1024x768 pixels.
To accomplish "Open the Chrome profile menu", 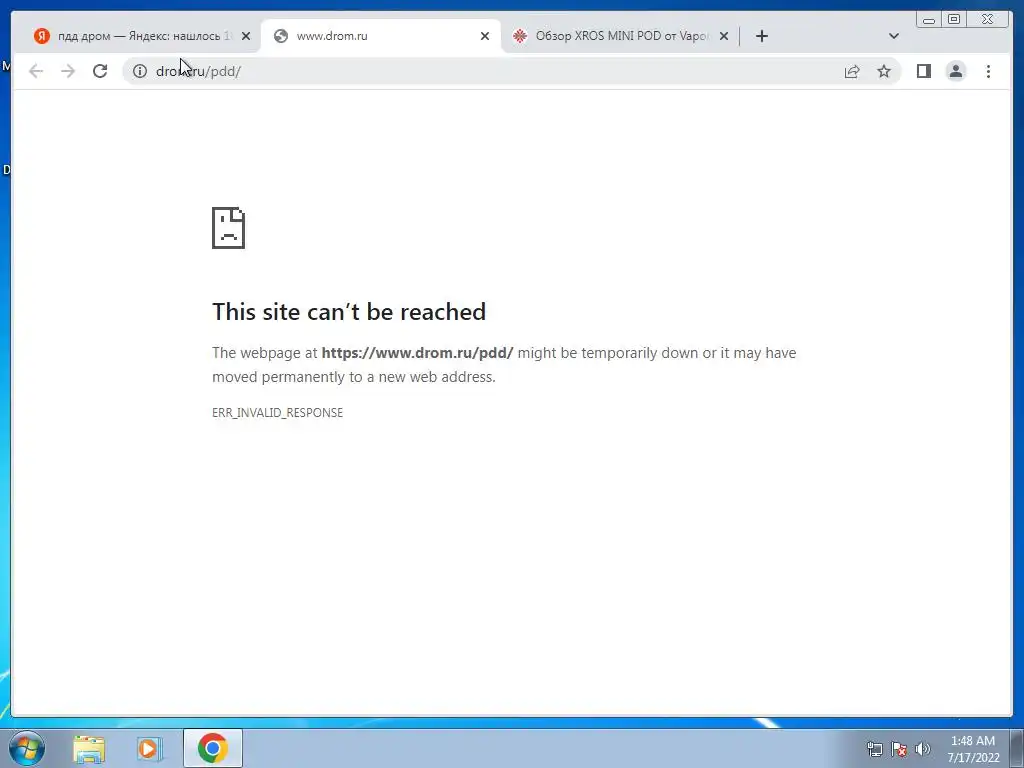I will point(955,71).
